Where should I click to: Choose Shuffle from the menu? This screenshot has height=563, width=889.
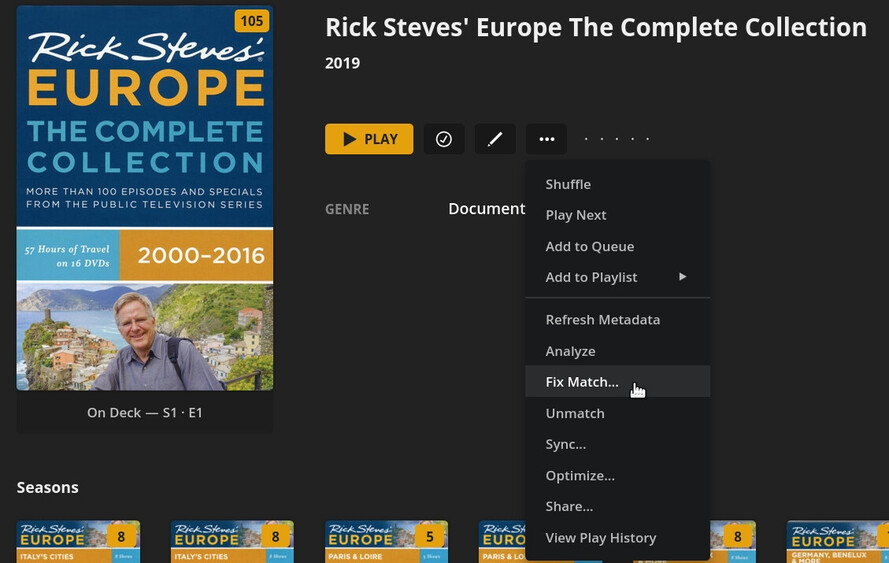click(617, 184)
